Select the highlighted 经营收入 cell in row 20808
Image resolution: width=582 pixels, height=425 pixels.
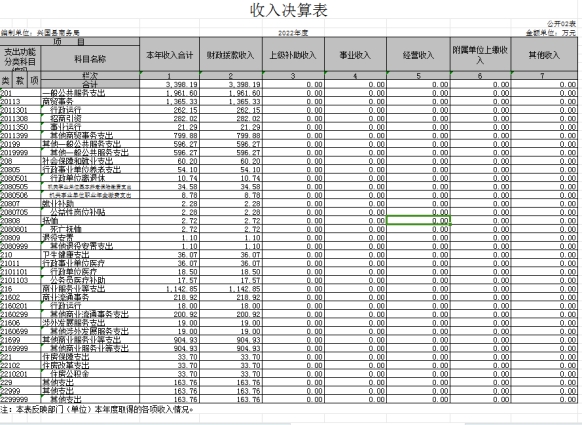pos(418,220)
